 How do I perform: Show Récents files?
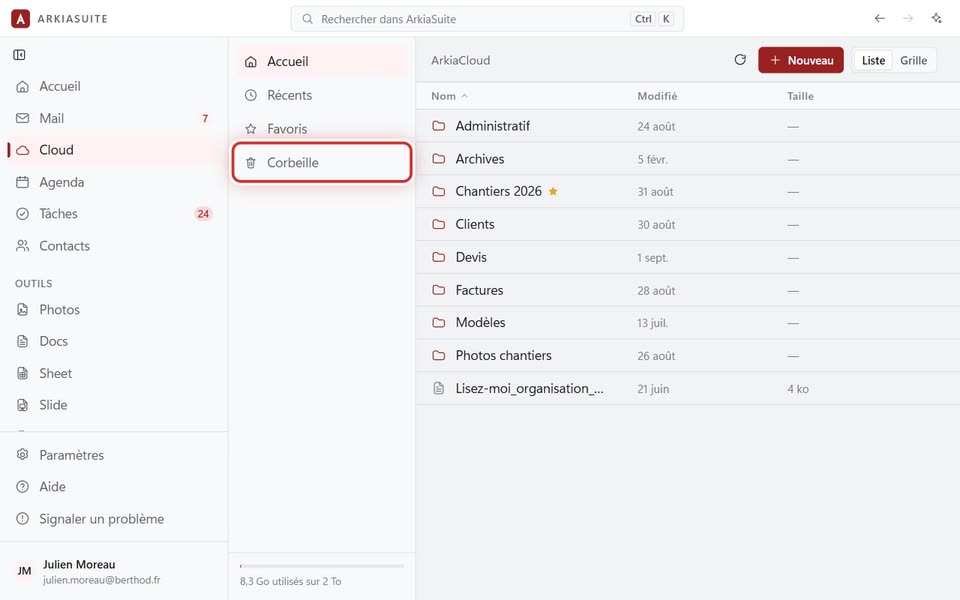[322, 95]
